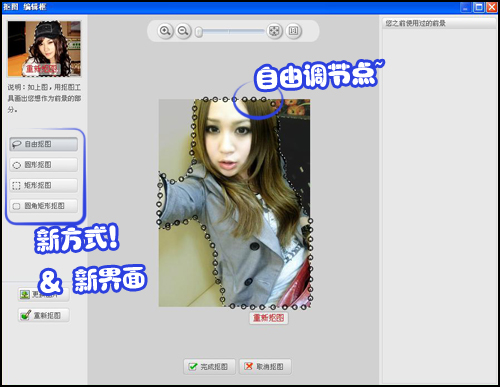Viewport: 500px width, 387px height.
Task: Click the zoom slider handle
Action: click(199, 32)
